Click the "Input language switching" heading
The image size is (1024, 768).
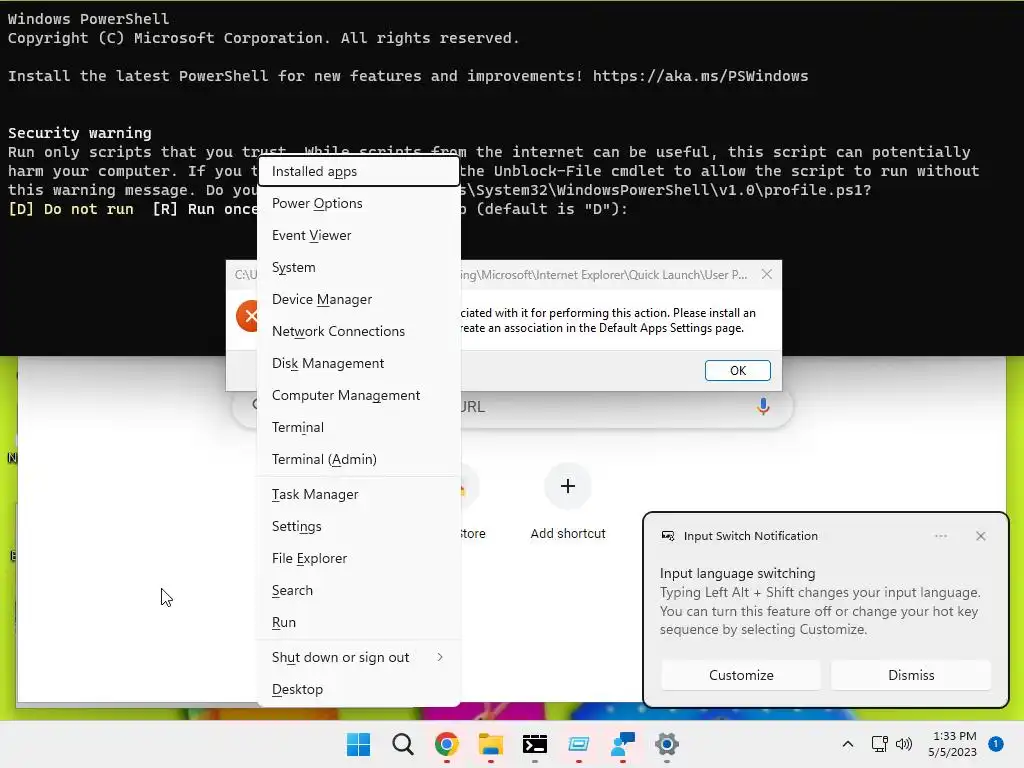737,573
